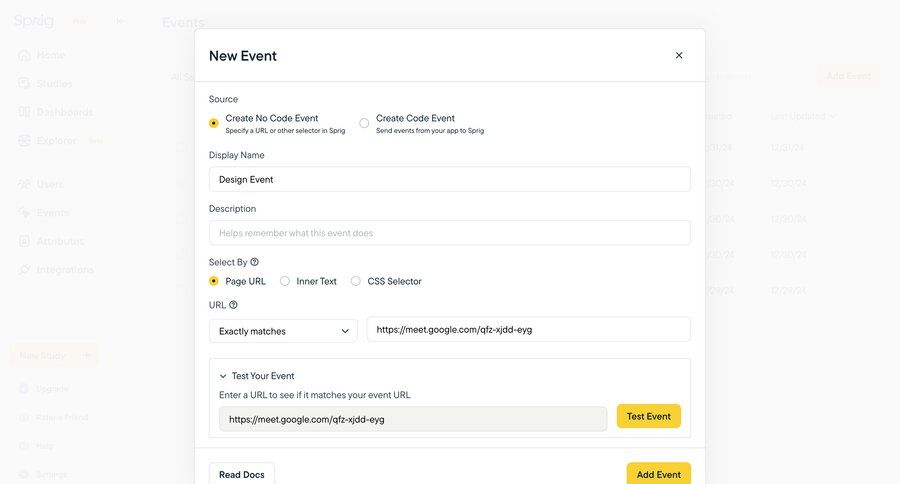The image size is (900, 484).
Task: Collapse the Test Your Event section
Action: 223,376
